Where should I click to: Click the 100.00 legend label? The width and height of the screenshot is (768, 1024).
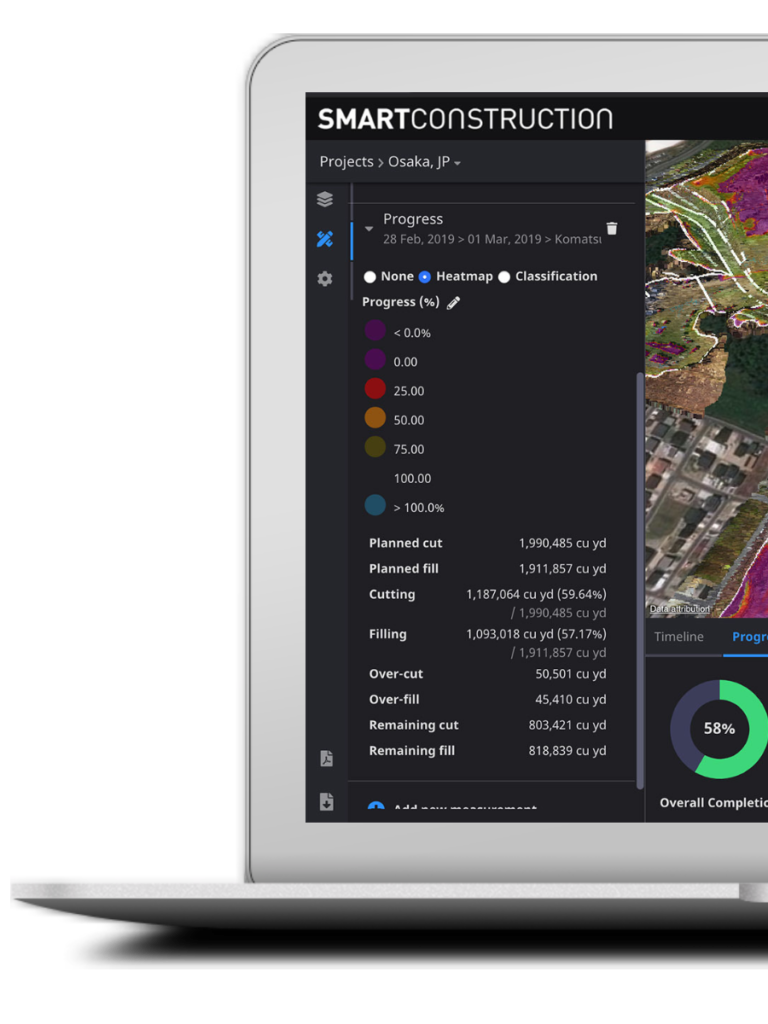click(412, 479)
